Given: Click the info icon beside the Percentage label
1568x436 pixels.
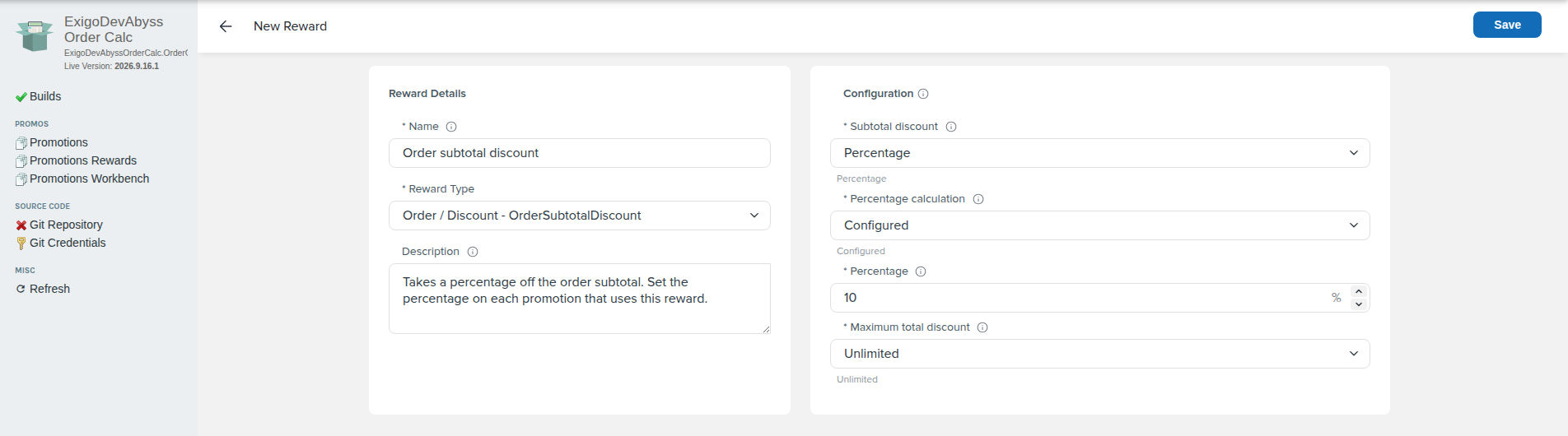Looking at the screenshot, I should (x=921, y=271).
